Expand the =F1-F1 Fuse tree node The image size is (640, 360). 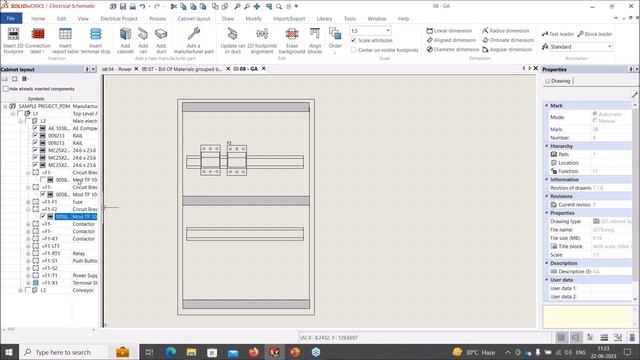point(28,202)
